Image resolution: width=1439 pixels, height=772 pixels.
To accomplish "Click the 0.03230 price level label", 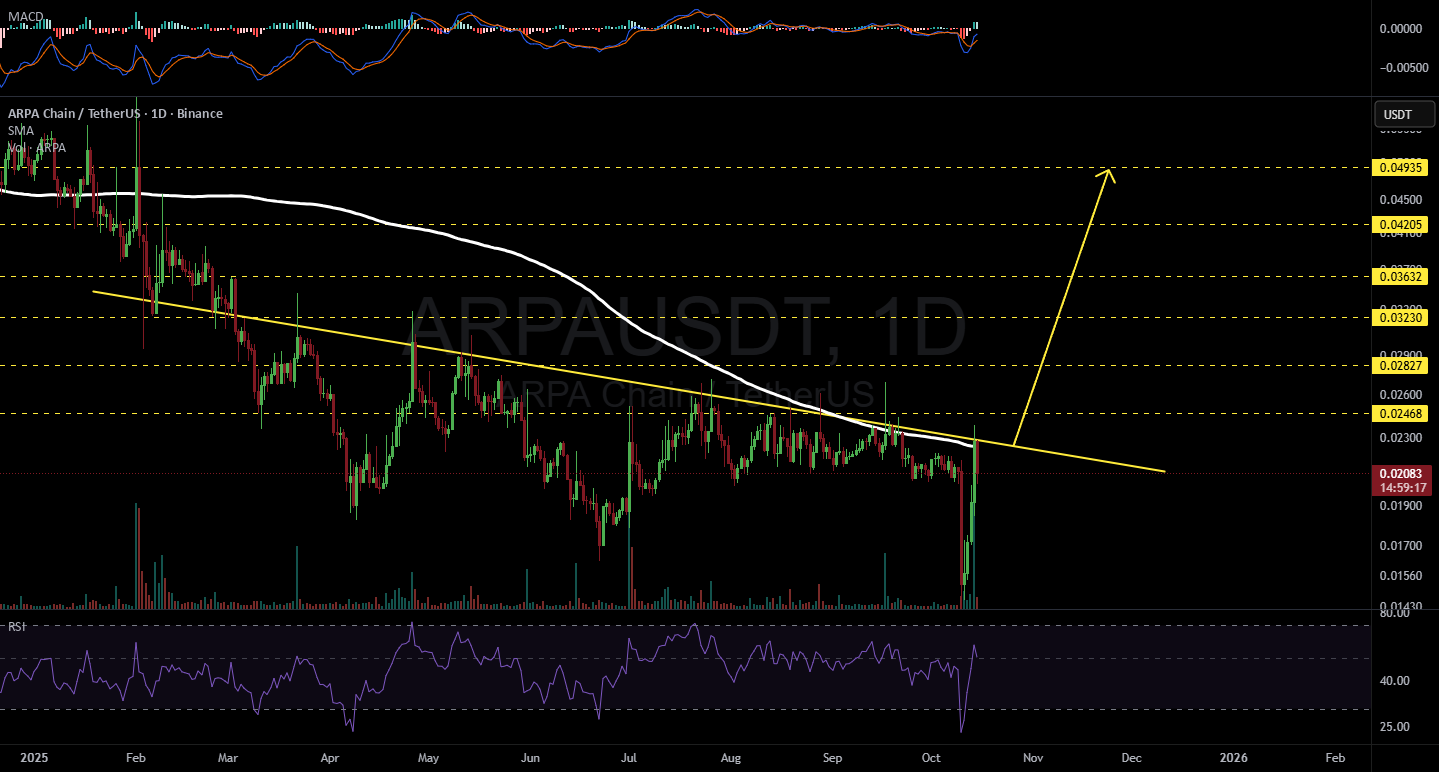I will click(x=1399, y=317).
